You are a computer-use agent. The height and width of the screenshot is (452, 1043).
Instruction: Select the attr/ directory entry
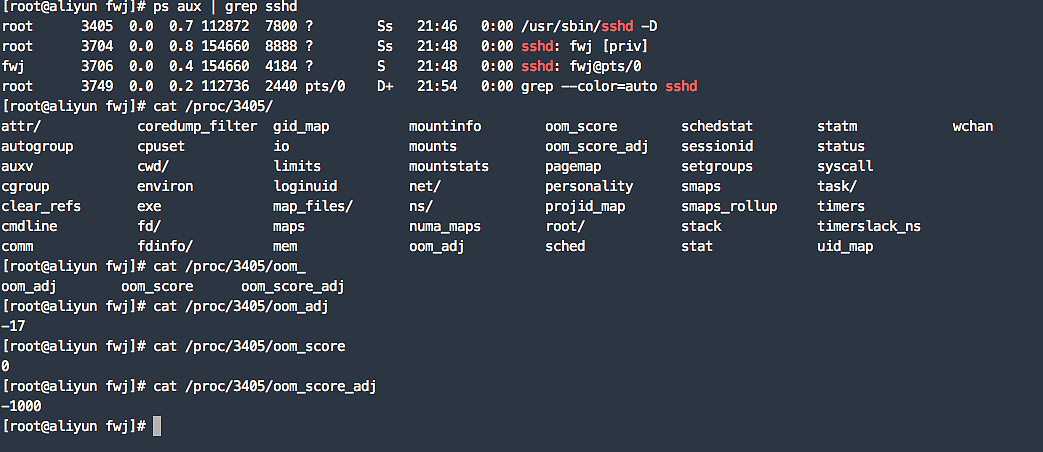(21, 126)
